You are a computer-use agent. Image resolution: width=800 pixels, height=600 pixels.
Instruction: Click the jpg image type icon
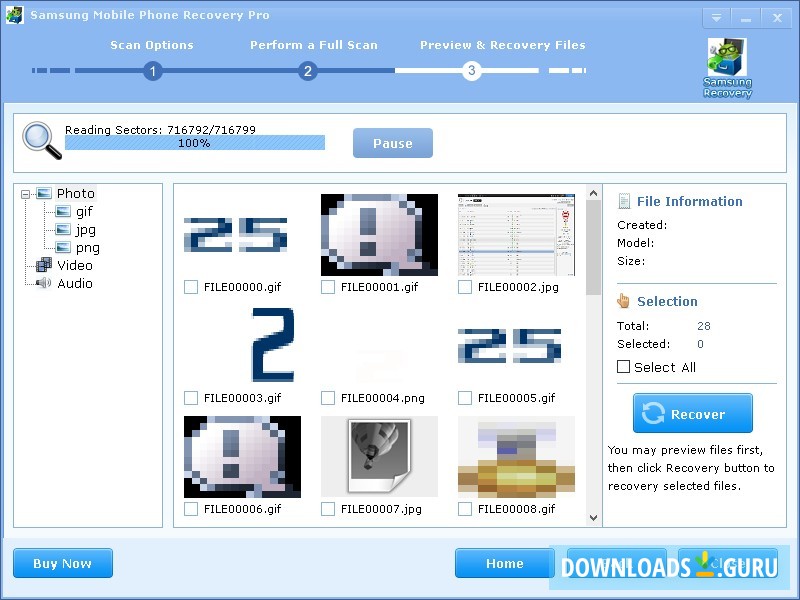coord(63,230)
